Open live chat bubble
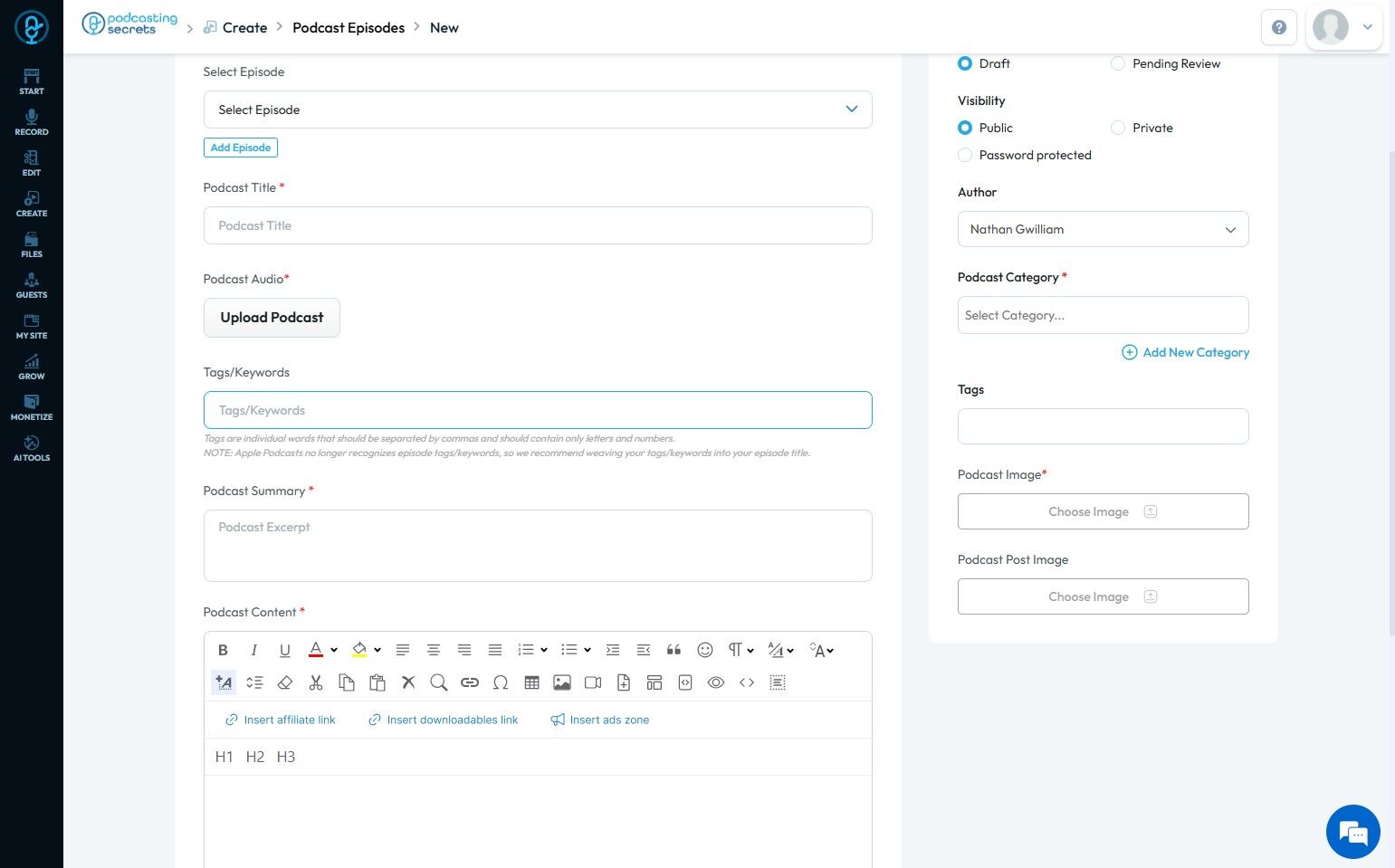This screenshot has height=868, width=1395. coord(1353,832)
